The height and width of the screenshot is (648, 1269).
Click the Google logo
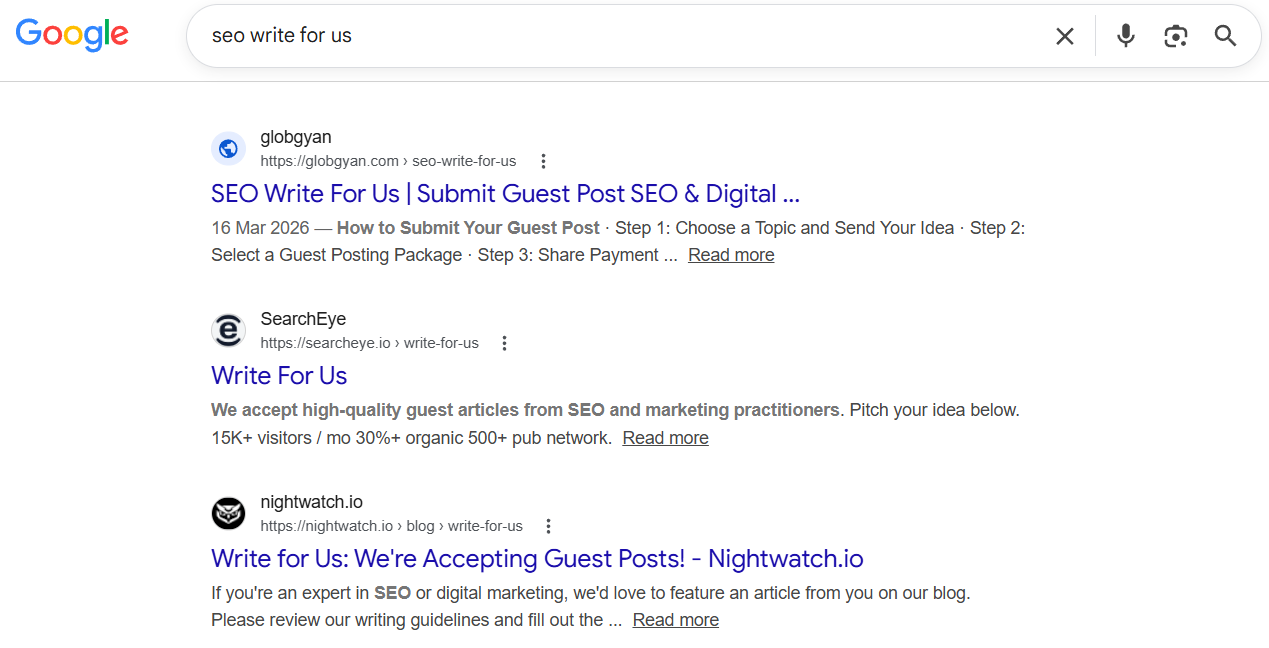[x=72, y=35]
